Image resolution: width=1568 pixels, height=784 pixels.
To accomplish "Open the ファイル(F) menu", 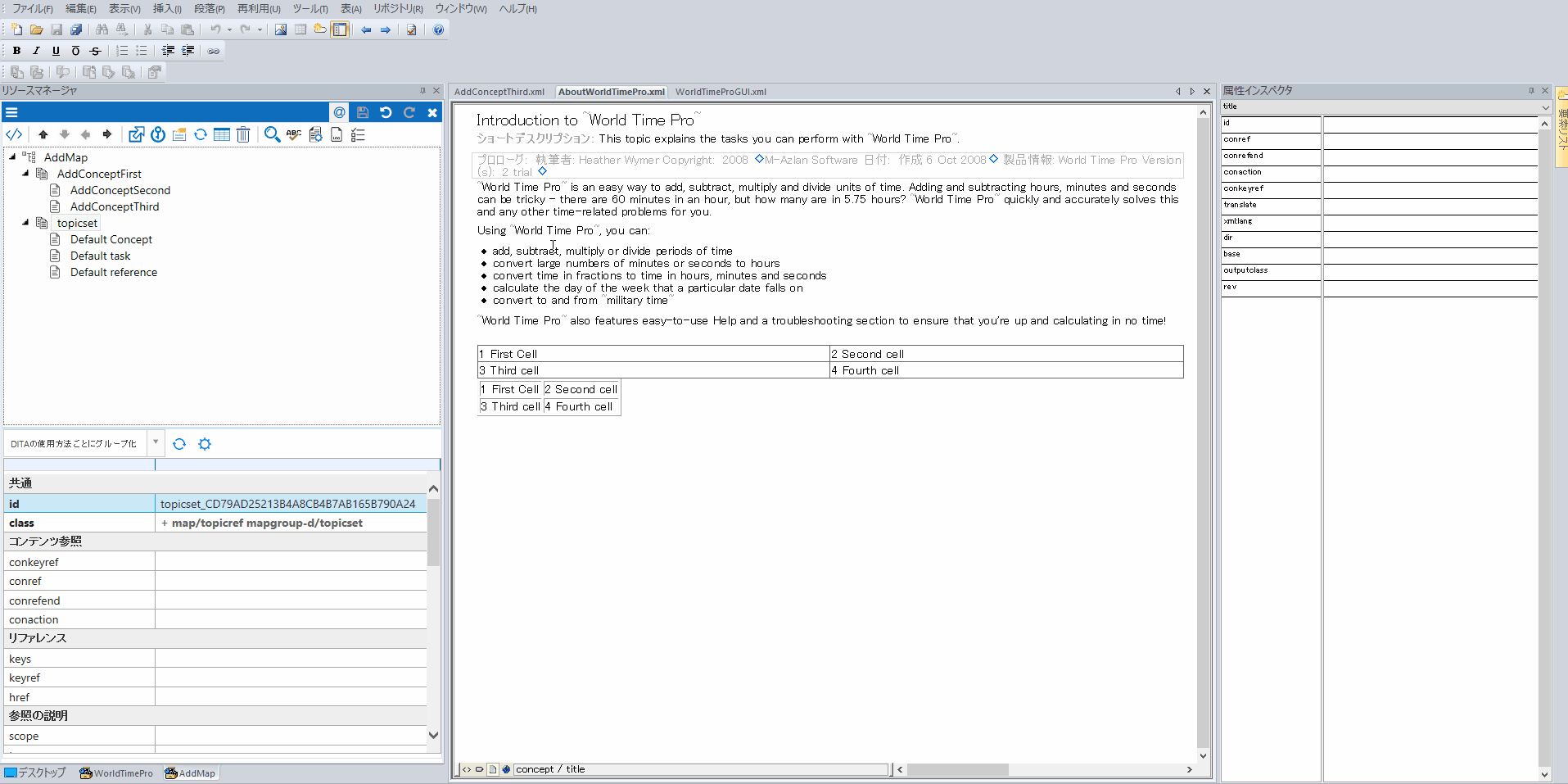I will click(33, 9).
